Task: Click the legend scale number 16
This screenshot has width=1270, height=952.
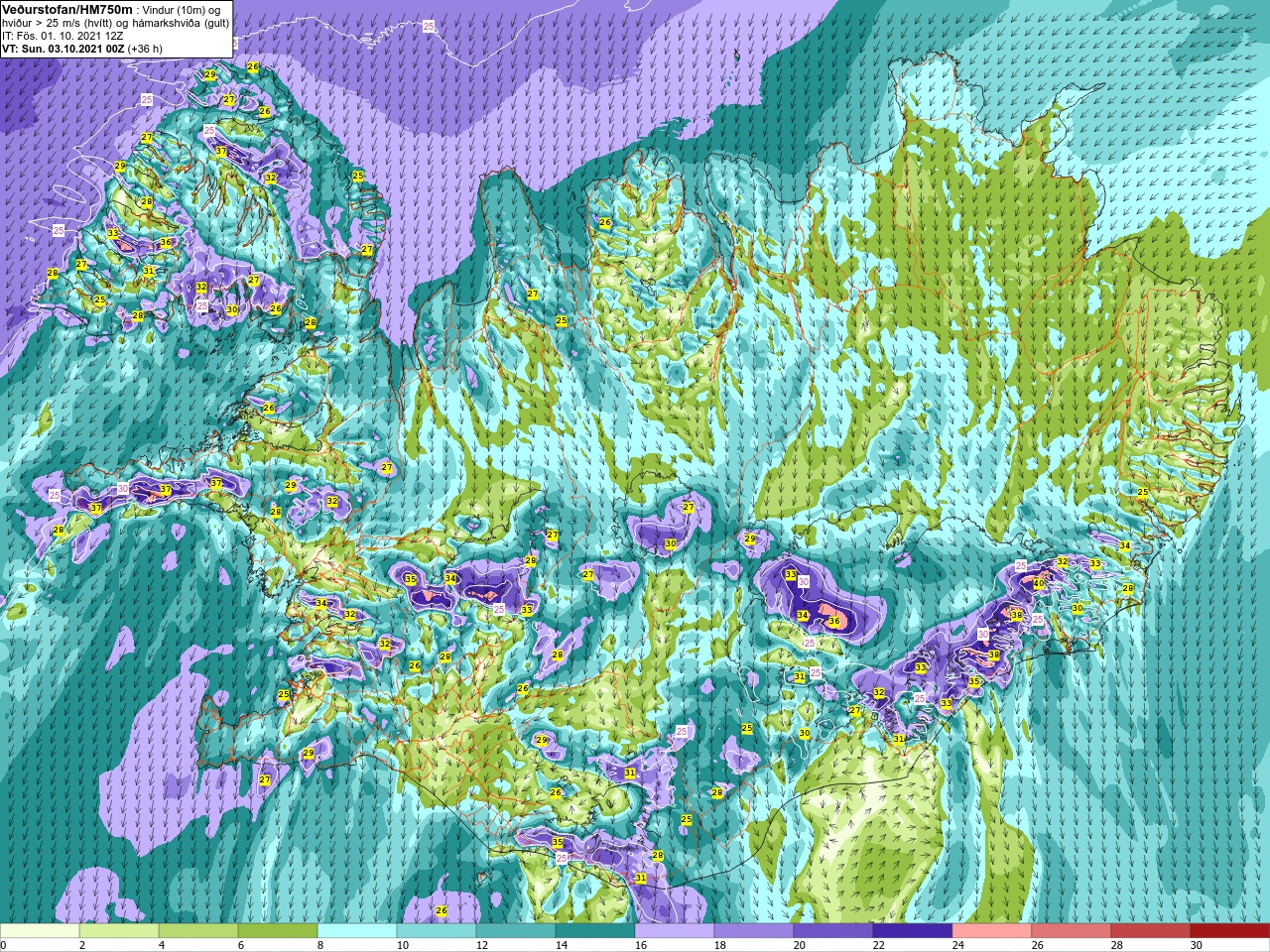Action: [641, 945]
